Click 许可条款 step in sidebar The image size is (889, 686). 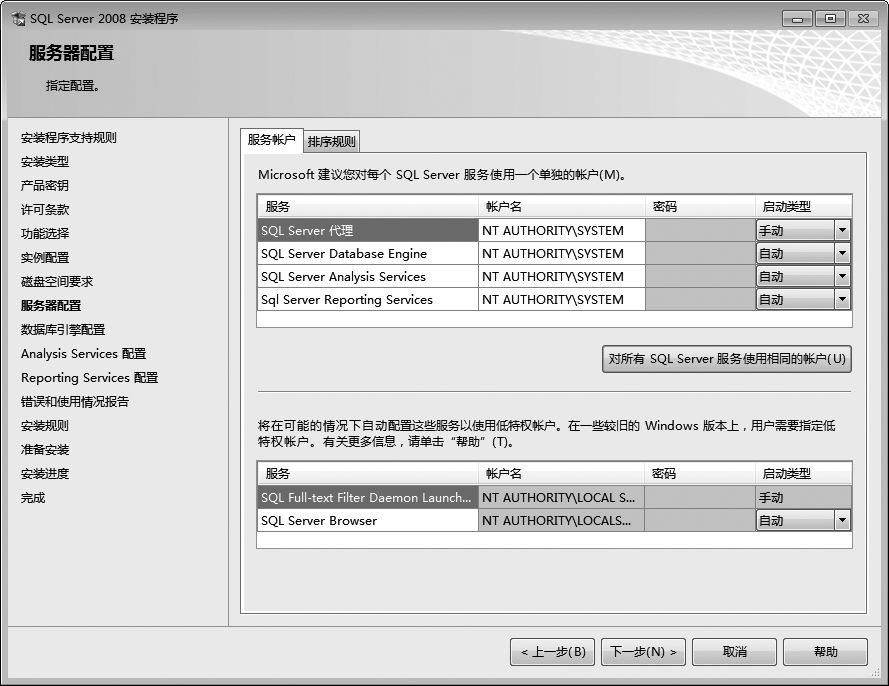pos(45,210)
